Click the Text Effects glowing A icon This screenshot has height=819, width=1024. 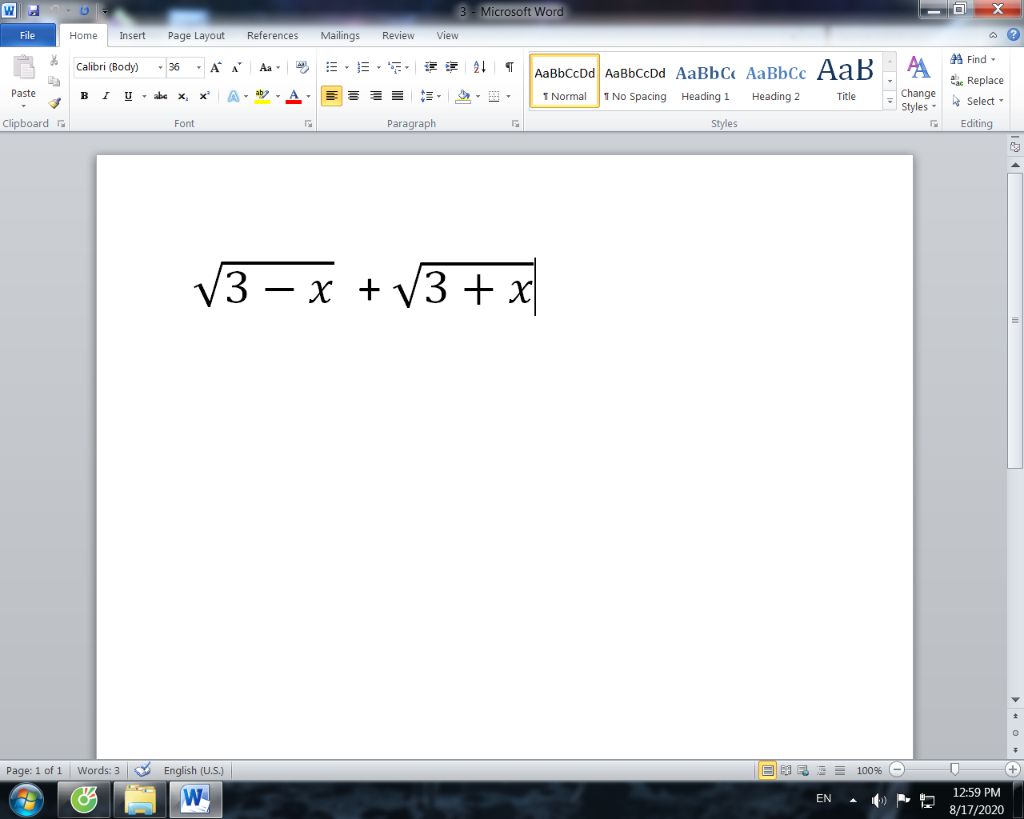tap(232, 96)
